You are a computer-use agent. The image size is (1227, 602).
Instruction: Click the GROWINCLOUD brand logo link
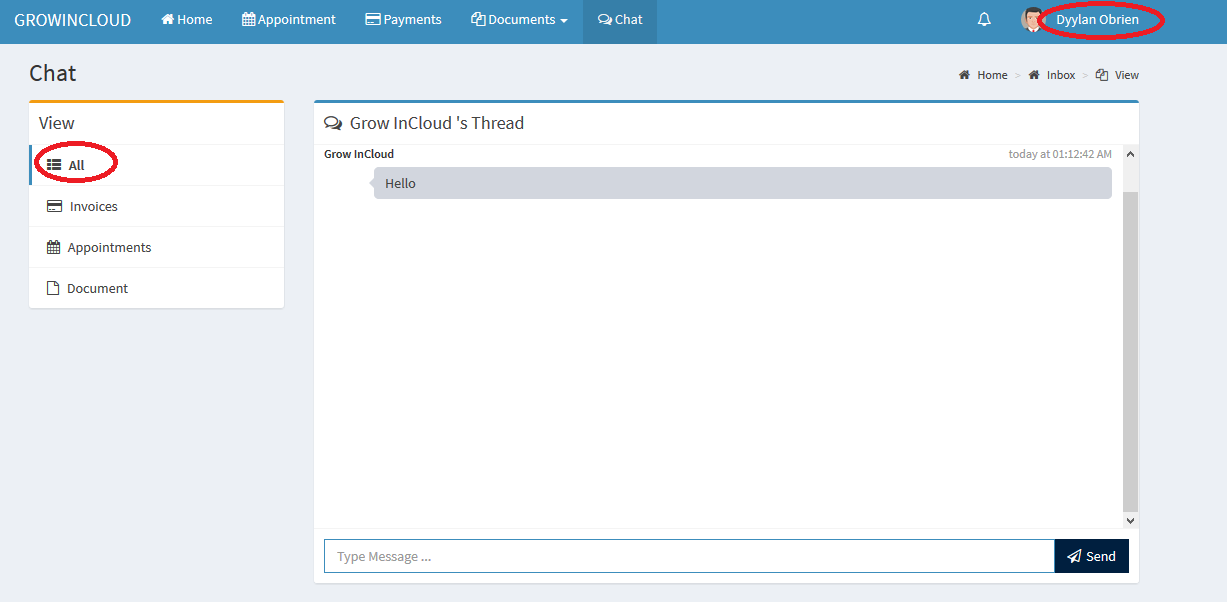[73, 20]
